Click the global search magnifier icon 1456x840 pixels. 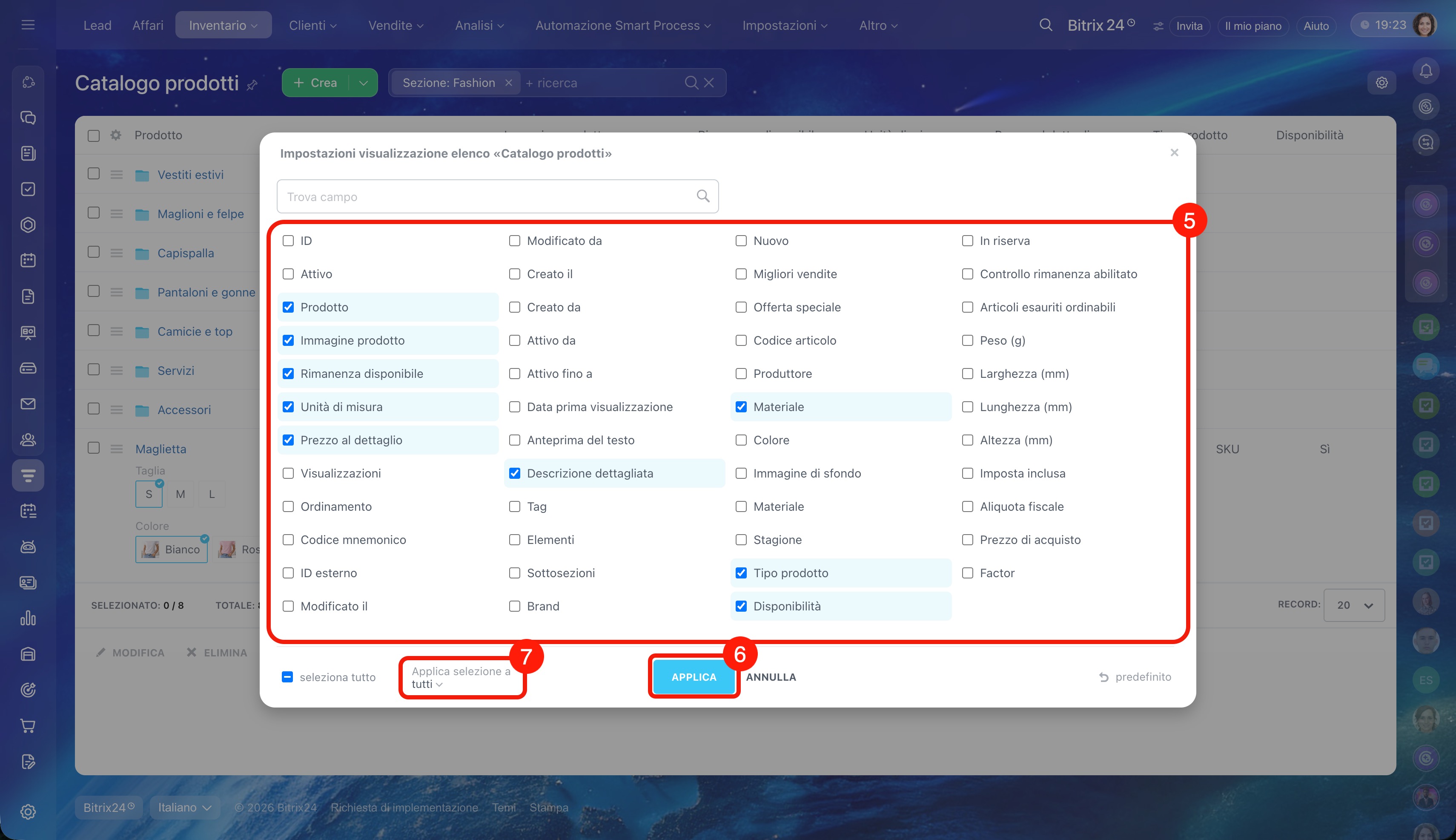(x=1046, y=26)
